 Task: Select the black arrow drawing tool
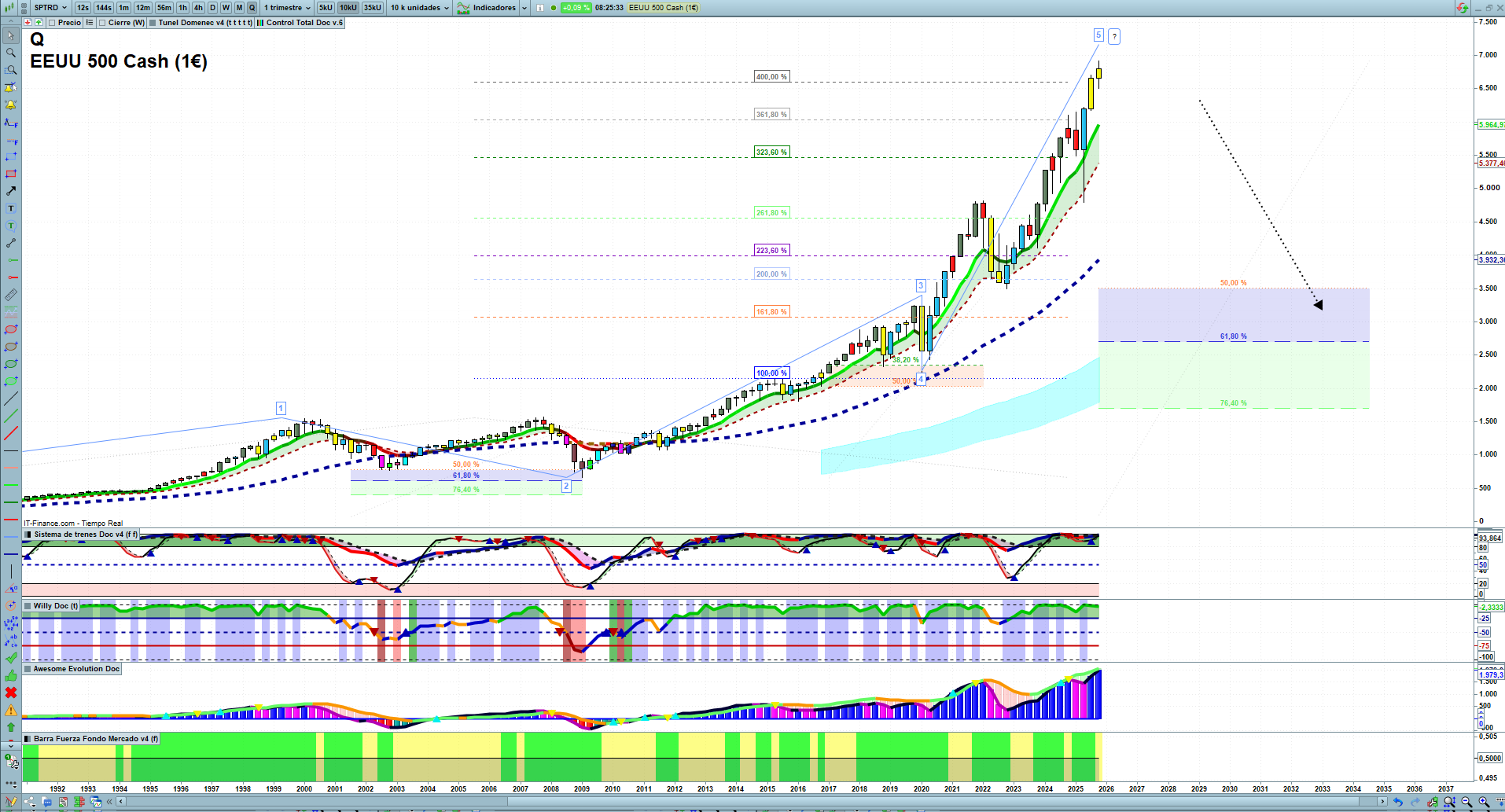click(11, 191)
